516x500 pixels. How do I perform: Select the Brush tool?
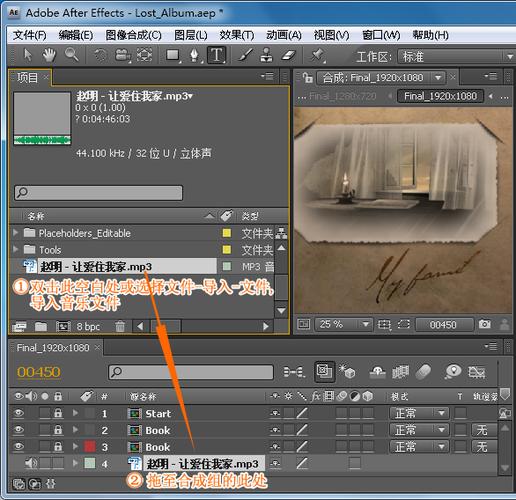[x=245, y=55]
